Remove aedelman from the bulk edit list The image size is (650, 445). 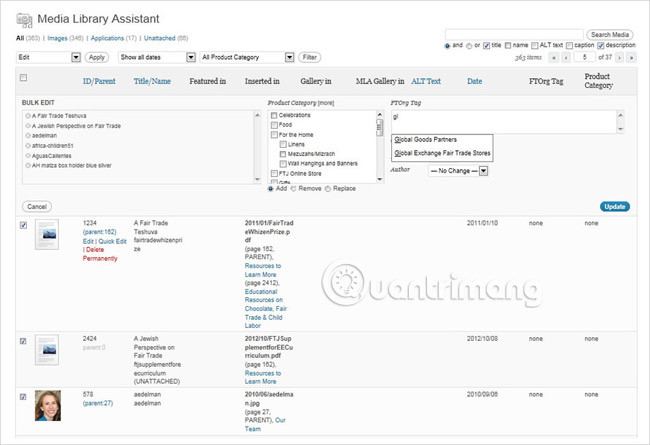(28, 135)
